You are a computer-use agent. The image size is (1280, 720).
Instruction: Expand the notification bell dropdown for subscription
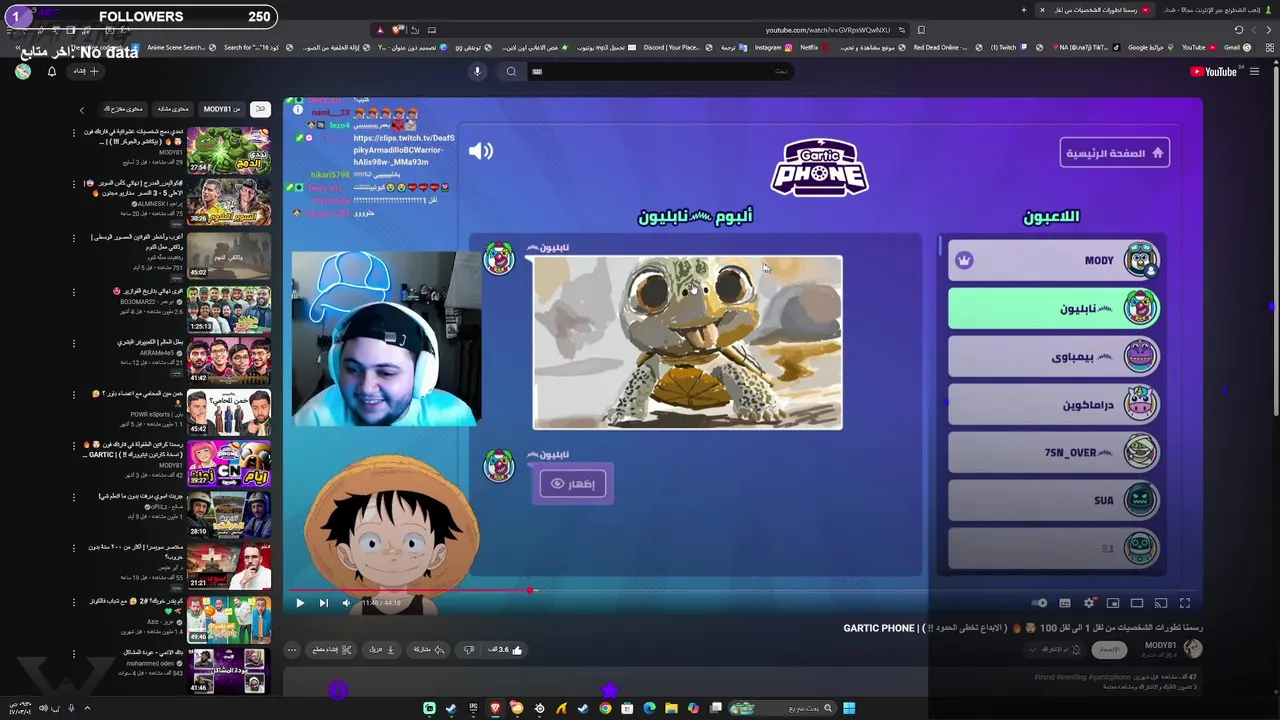1054,649
